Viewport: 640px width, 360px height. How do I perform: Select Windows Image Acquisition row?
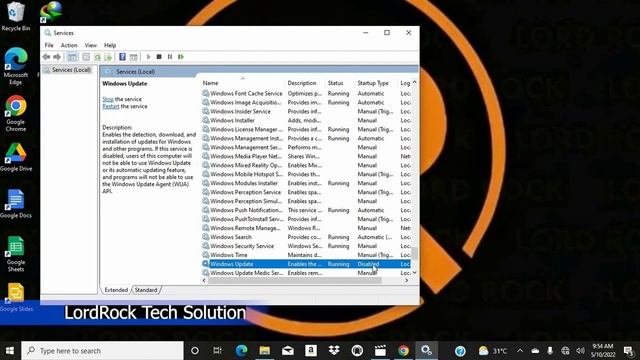coord(306,102)
